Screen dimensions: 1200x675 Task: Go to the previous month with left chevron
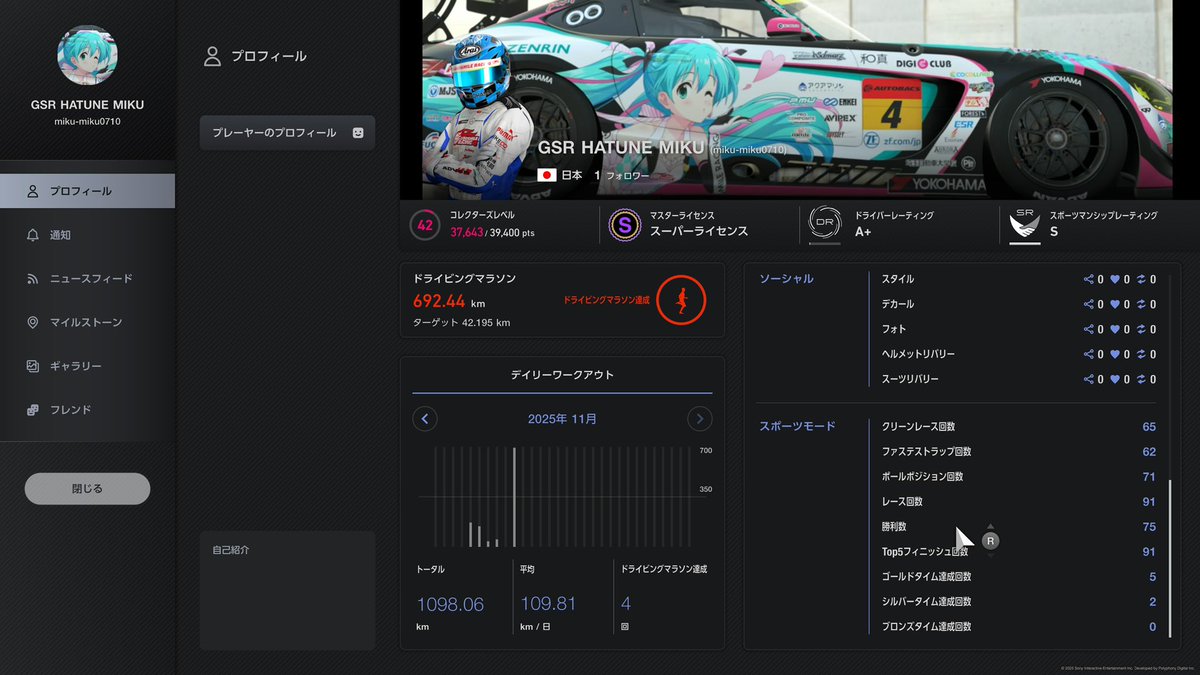[424, 419]
